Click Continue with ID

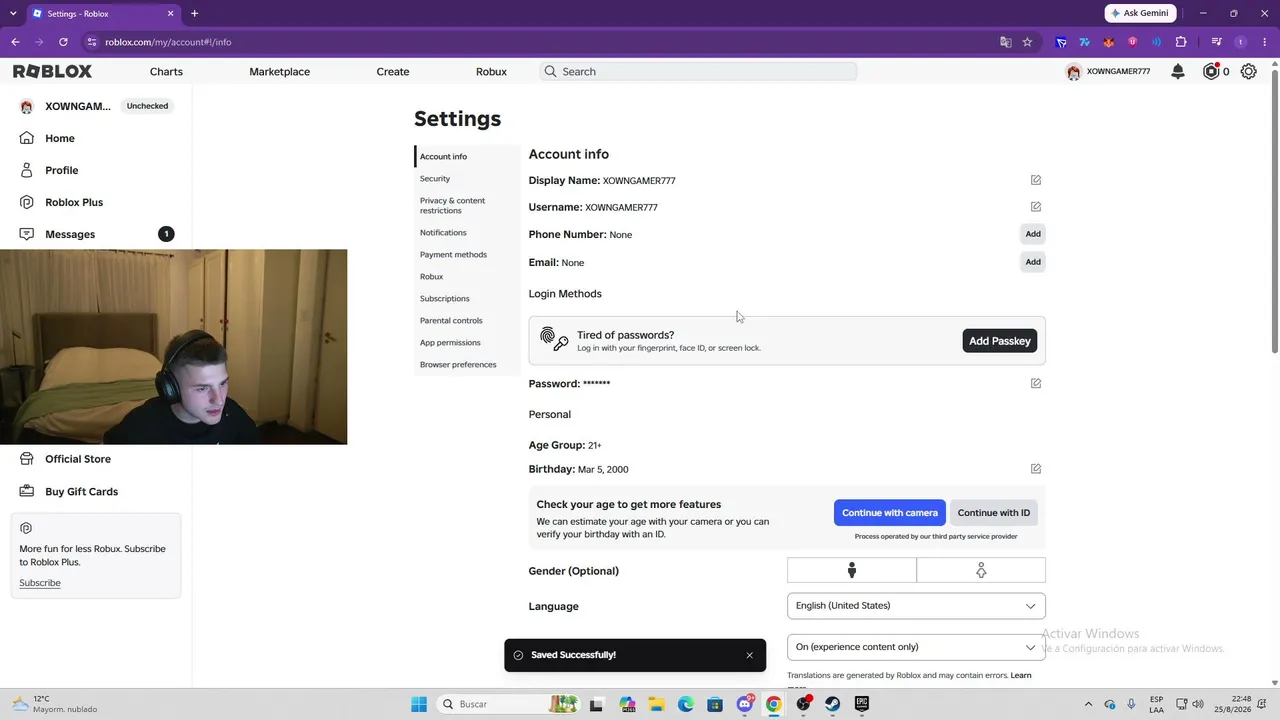tap(994, 513)
